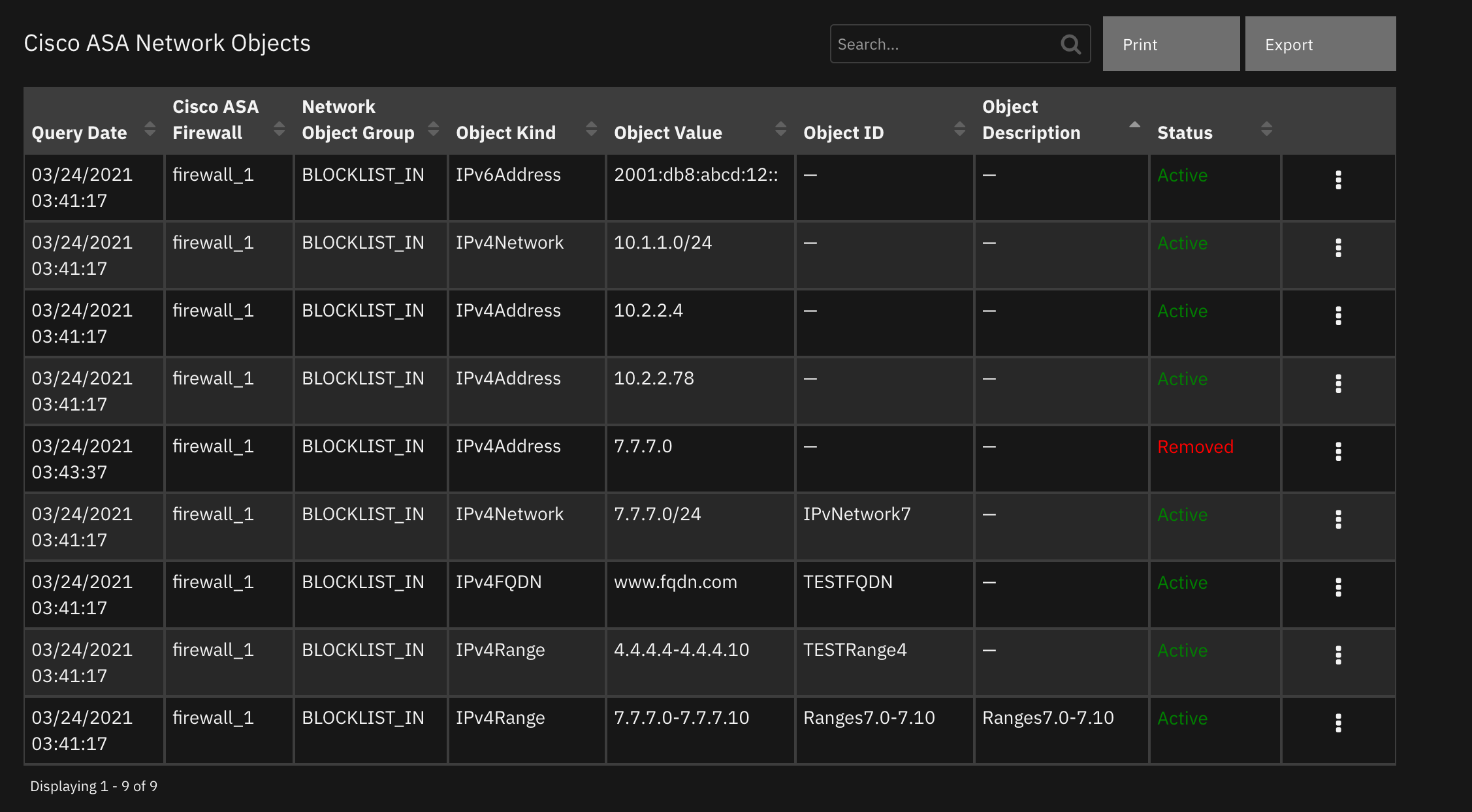
Task: Open row menu for TESTRange4 entry
Action: click(x=1338, y=655)
